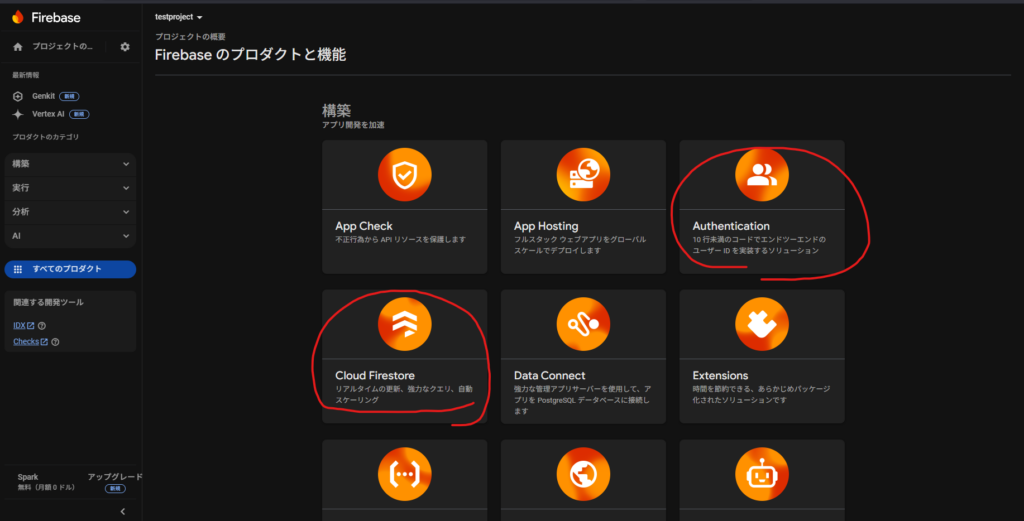The width and height of the screenshot is (1024, 521).
Task: Open the Data Connect card title
Action: point(549,375)
